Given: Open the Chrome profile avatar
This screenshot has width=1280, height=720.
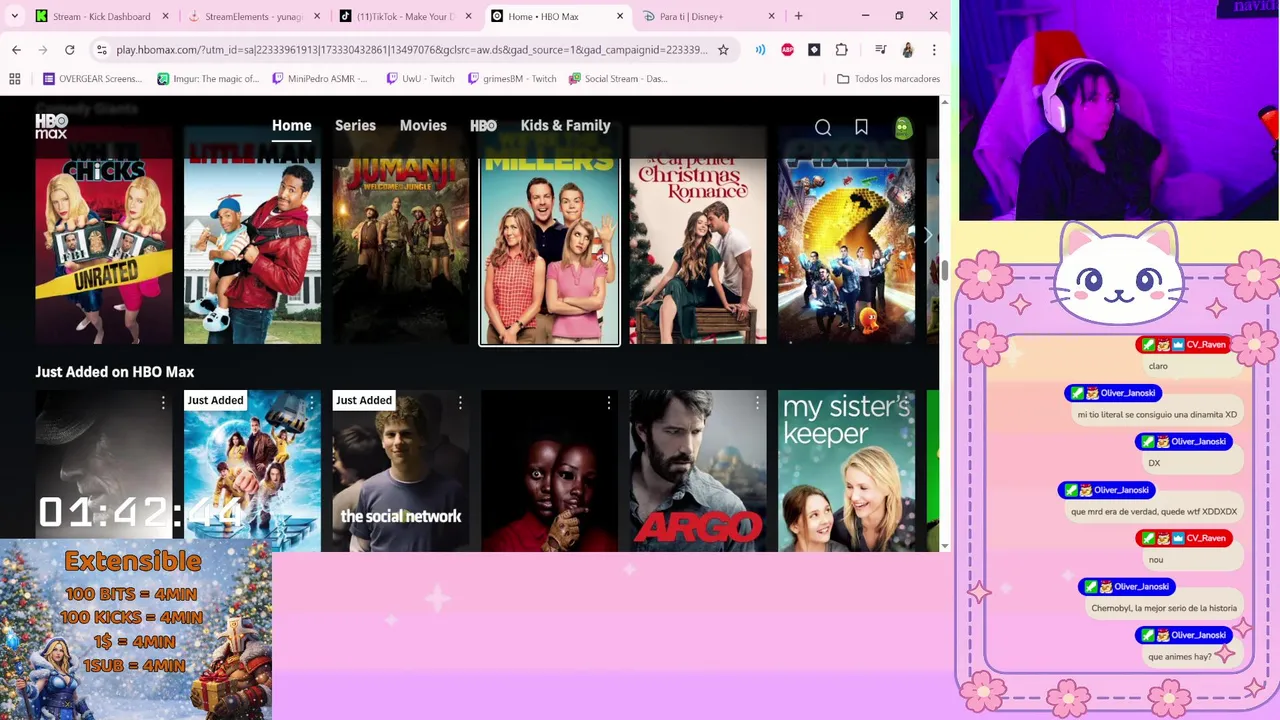Looking at the screenshot, I should 907,49.
